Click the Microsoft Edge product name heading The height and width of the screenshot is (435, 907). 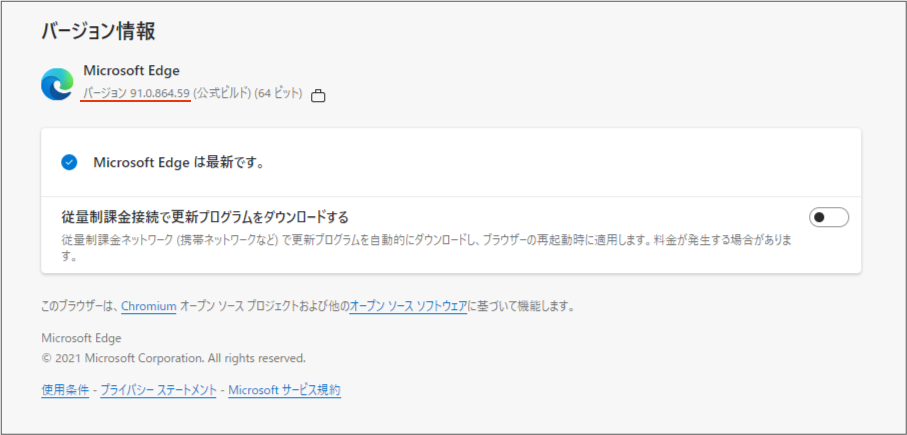tap(131, 71)
